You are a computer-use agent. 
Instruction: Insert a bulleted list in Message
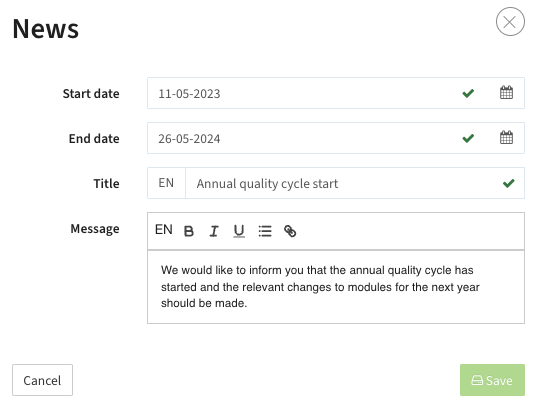click(x=265, y=231)
